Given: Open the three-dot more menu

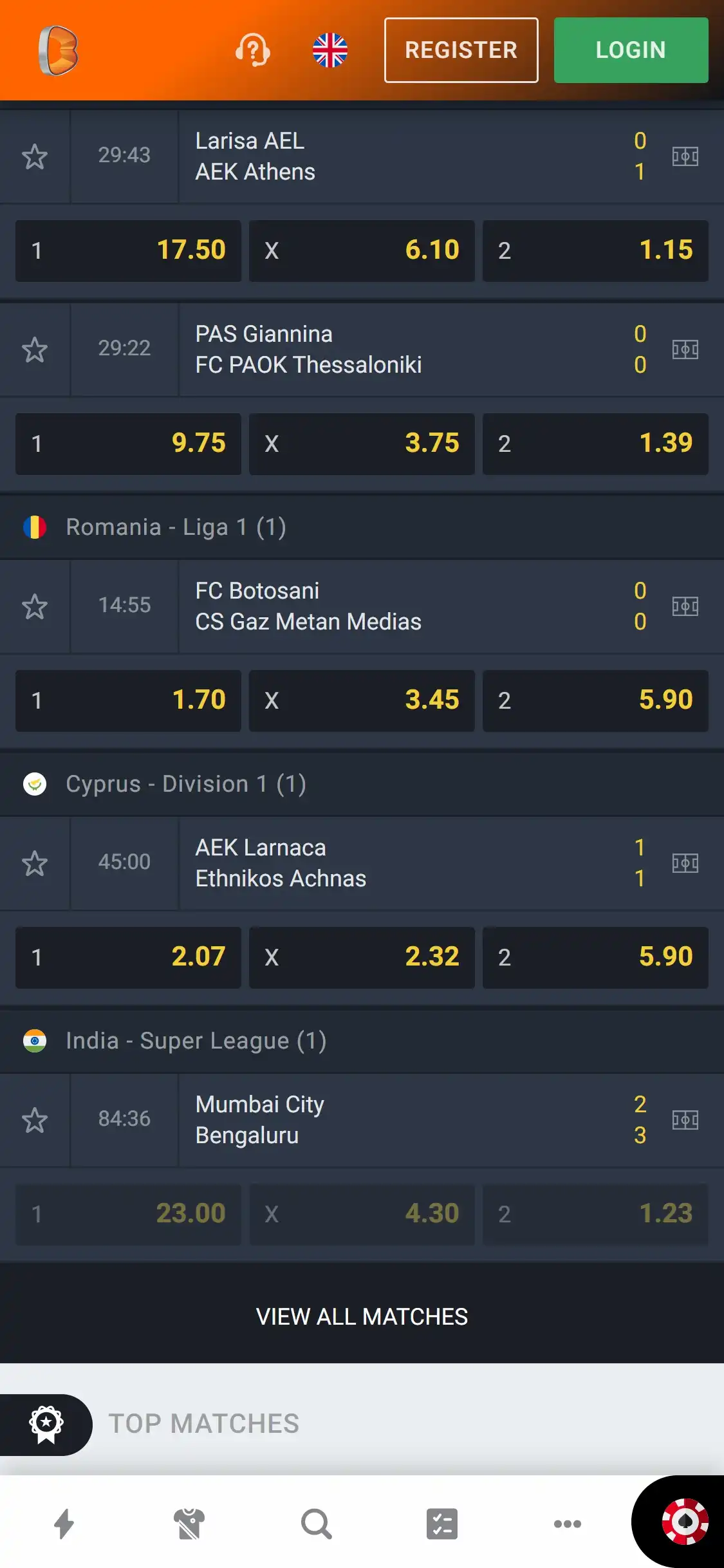Looking at the screenshot, I should [568, 1524].
